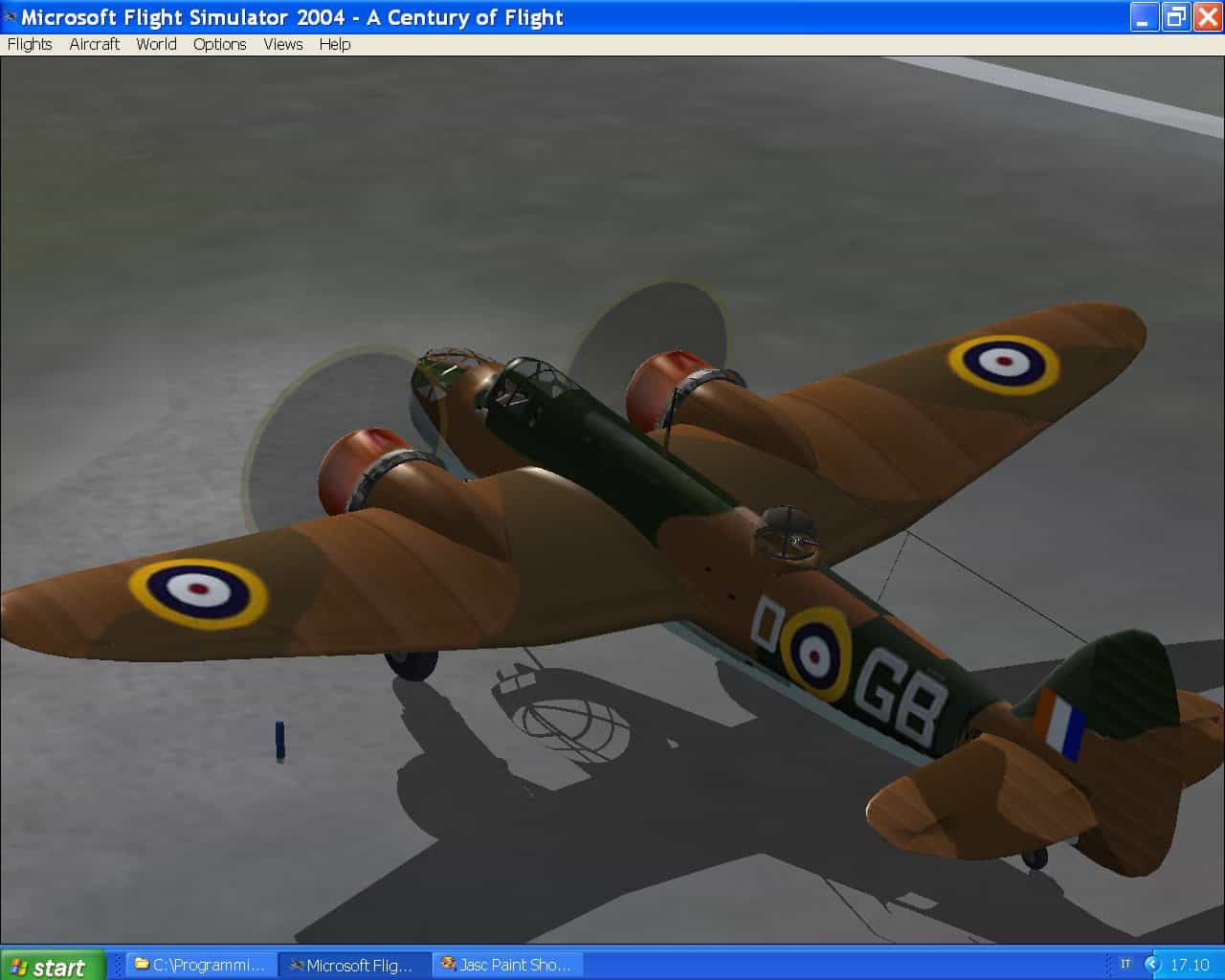Expand the Views menu
1225x980 pixels.
[x=282, y=44]
